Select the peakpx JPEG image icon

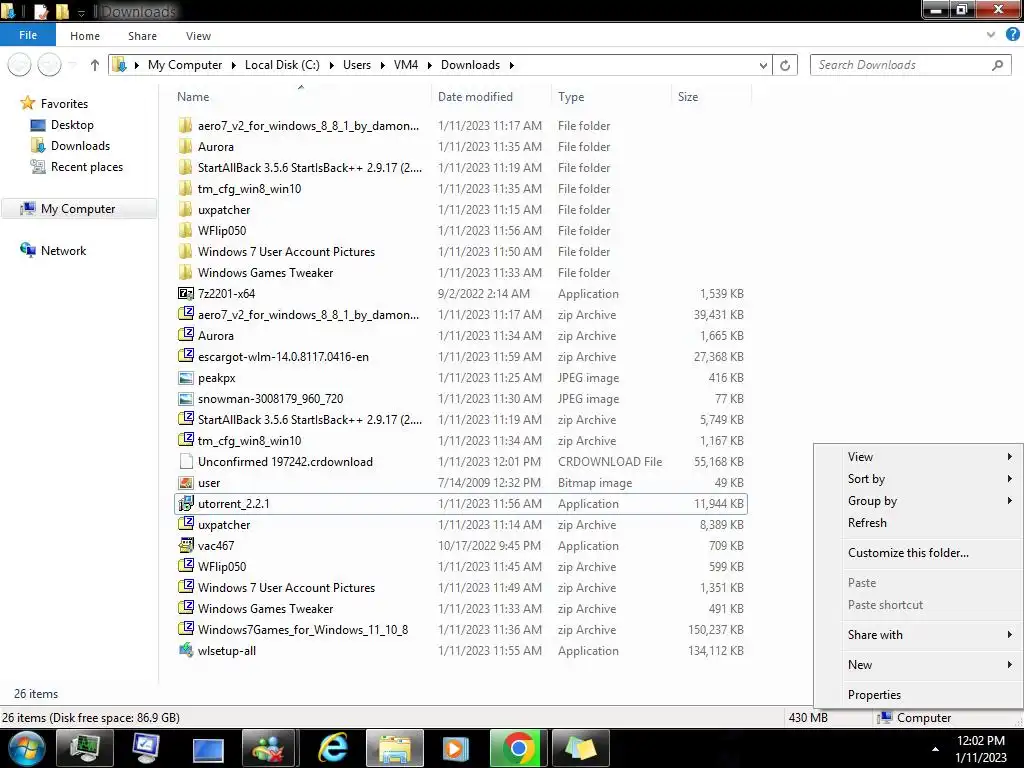pyautogui.click(x=186, y=378)
